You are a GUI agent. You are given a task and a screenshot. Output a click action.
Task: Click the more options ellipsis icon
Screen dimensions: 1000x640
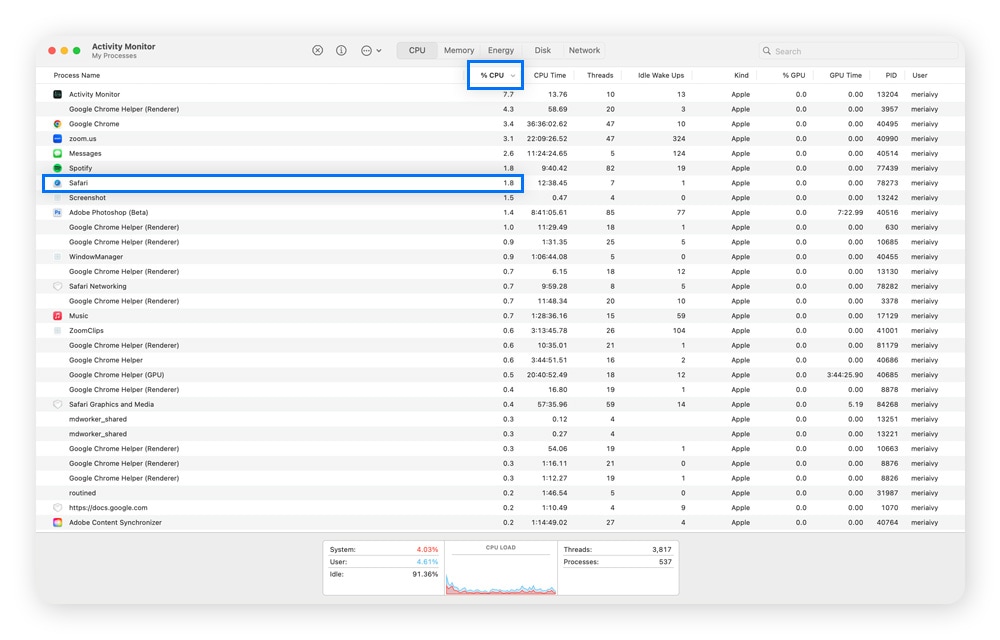pyautogui.click(x=364, y=50)
